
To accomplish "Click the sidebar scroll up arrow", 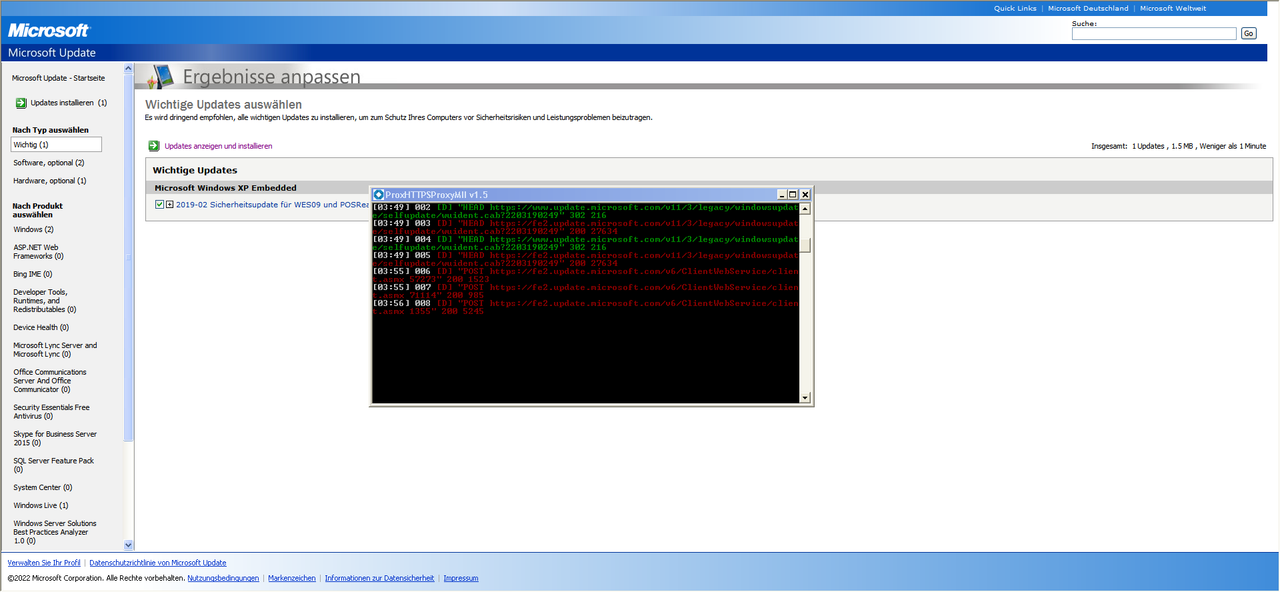I will coord(128,69).
